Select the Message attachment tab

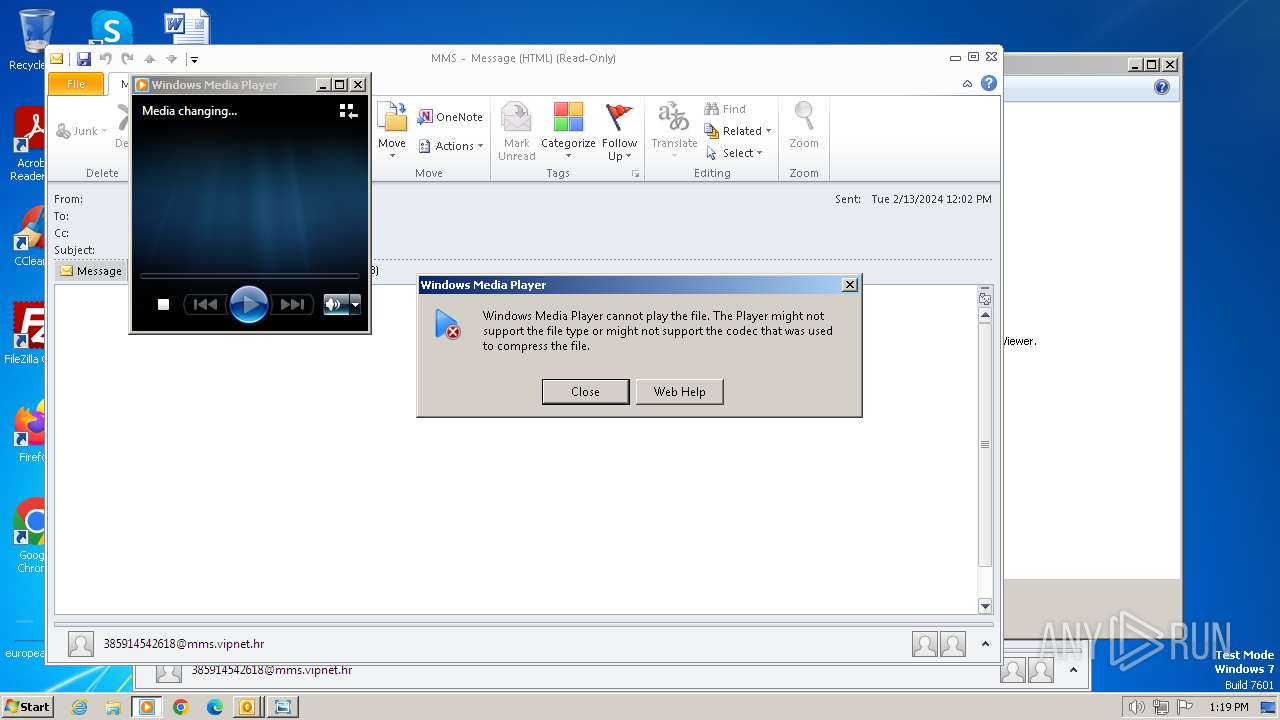(91, 271)
